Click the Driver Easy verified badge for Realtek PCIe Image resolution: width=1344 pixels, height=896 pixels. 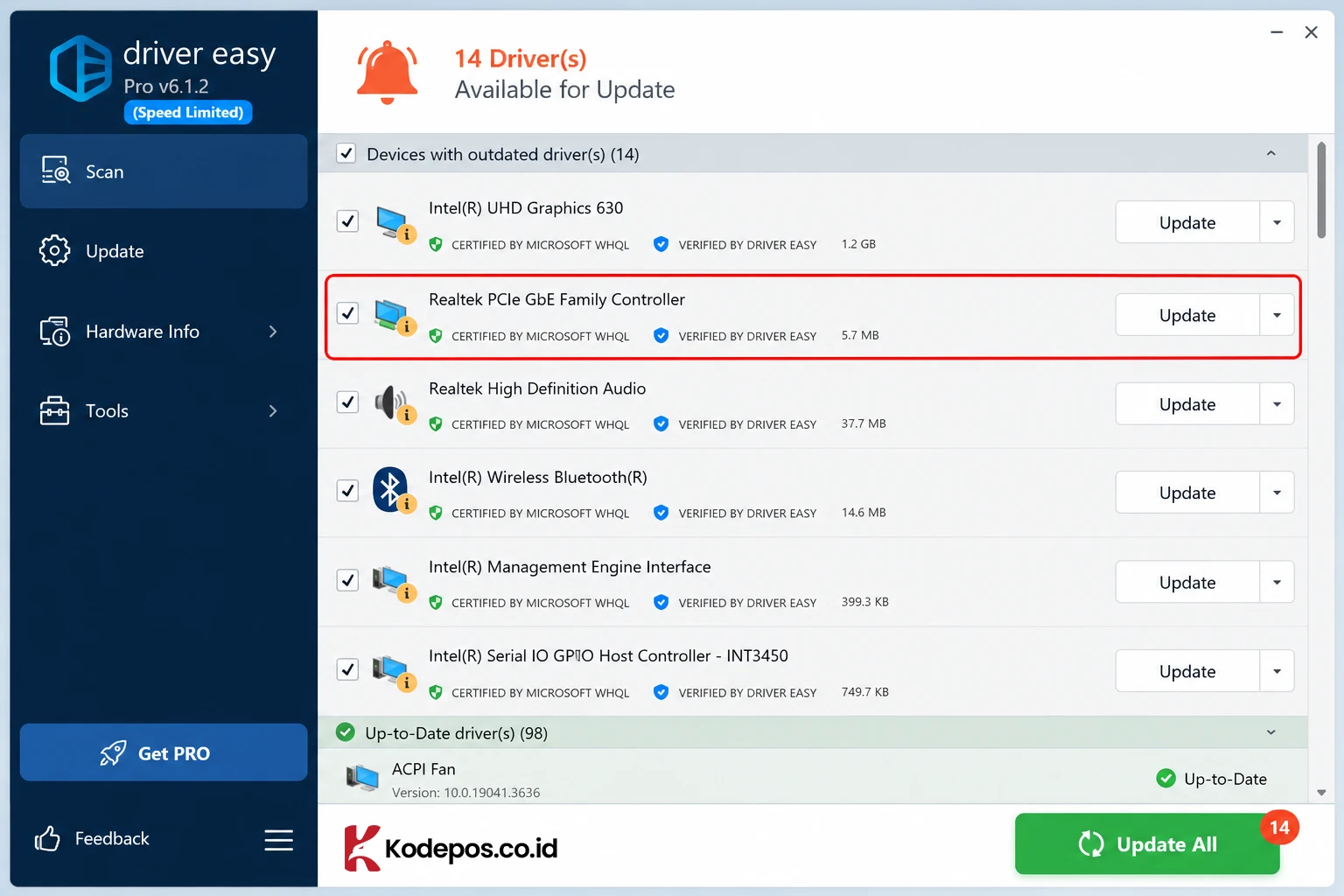pyautogui.click(x=661, y=335)
